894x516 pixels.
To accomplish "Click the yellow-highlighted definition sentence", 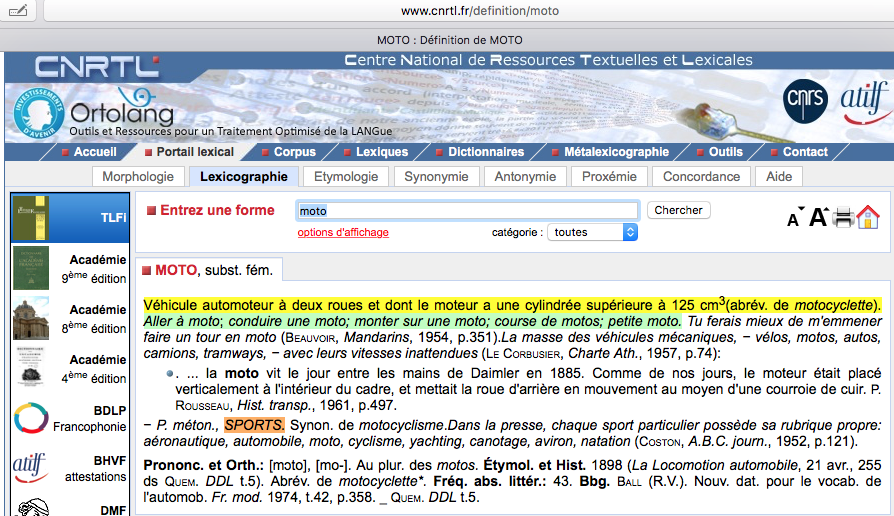I will [x=512, y=305].
